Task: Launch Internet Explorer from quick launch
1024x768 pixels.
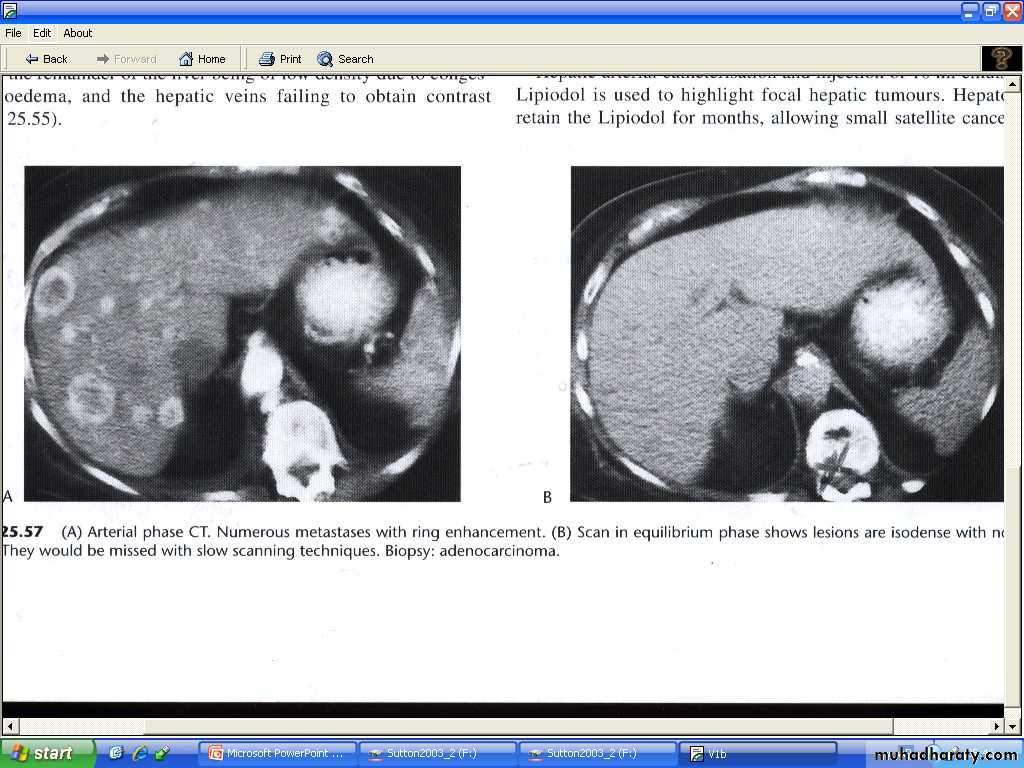Action: 139,753
